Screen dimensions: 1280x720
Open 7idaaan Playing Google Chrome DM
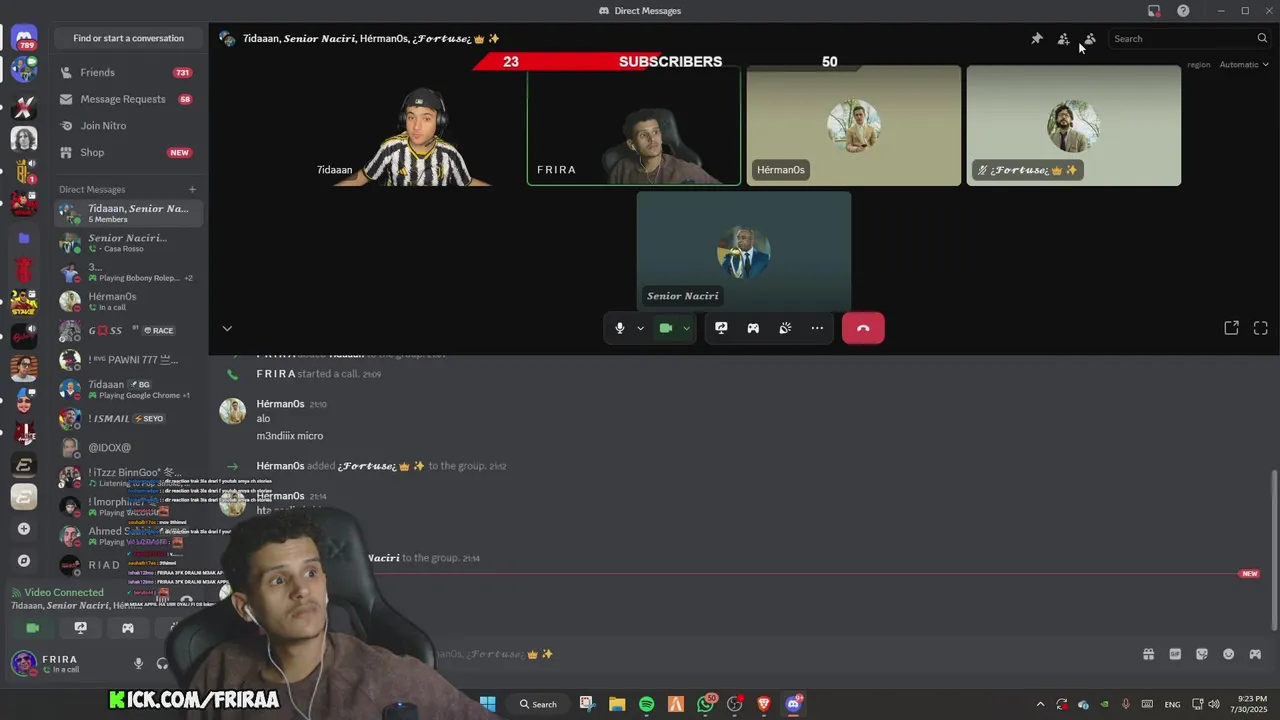pyautogui.click(x=128, y=389)
